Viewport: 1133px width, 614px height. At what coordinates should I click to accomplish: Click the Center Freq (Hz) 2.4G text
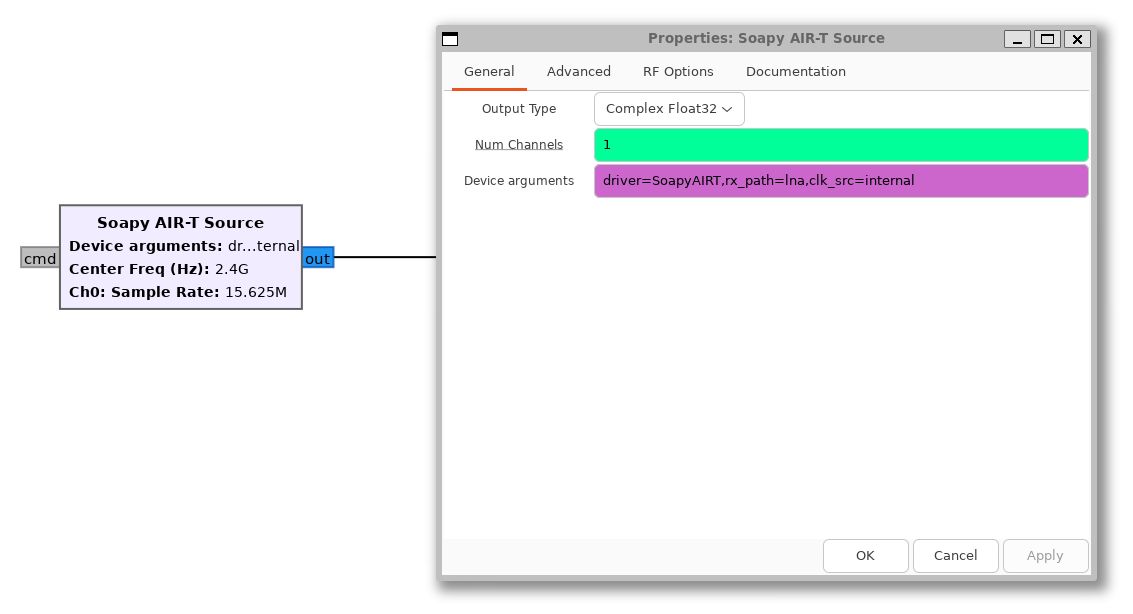[x=159, y=269]
